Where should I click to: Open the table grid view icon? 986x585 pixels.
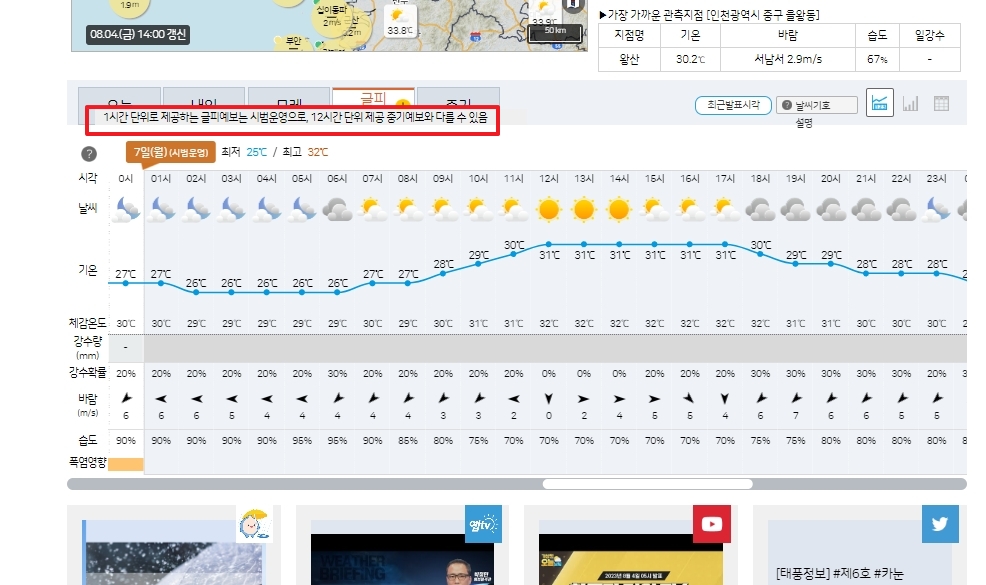(x=940, y=103)
